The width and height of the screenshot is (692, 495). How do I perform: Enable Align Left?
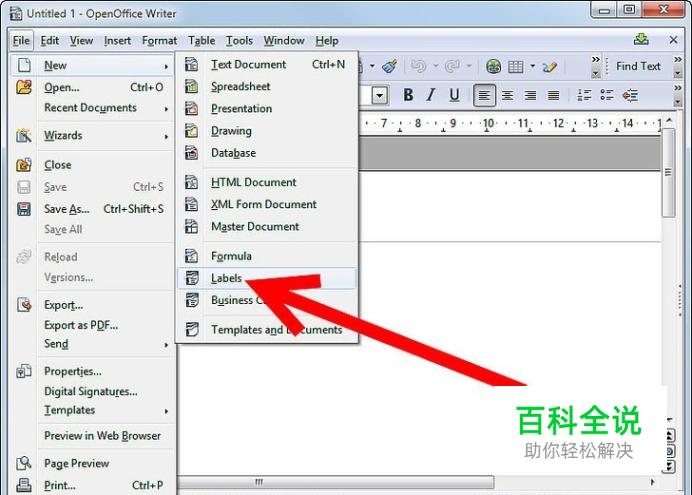[484, 95]
